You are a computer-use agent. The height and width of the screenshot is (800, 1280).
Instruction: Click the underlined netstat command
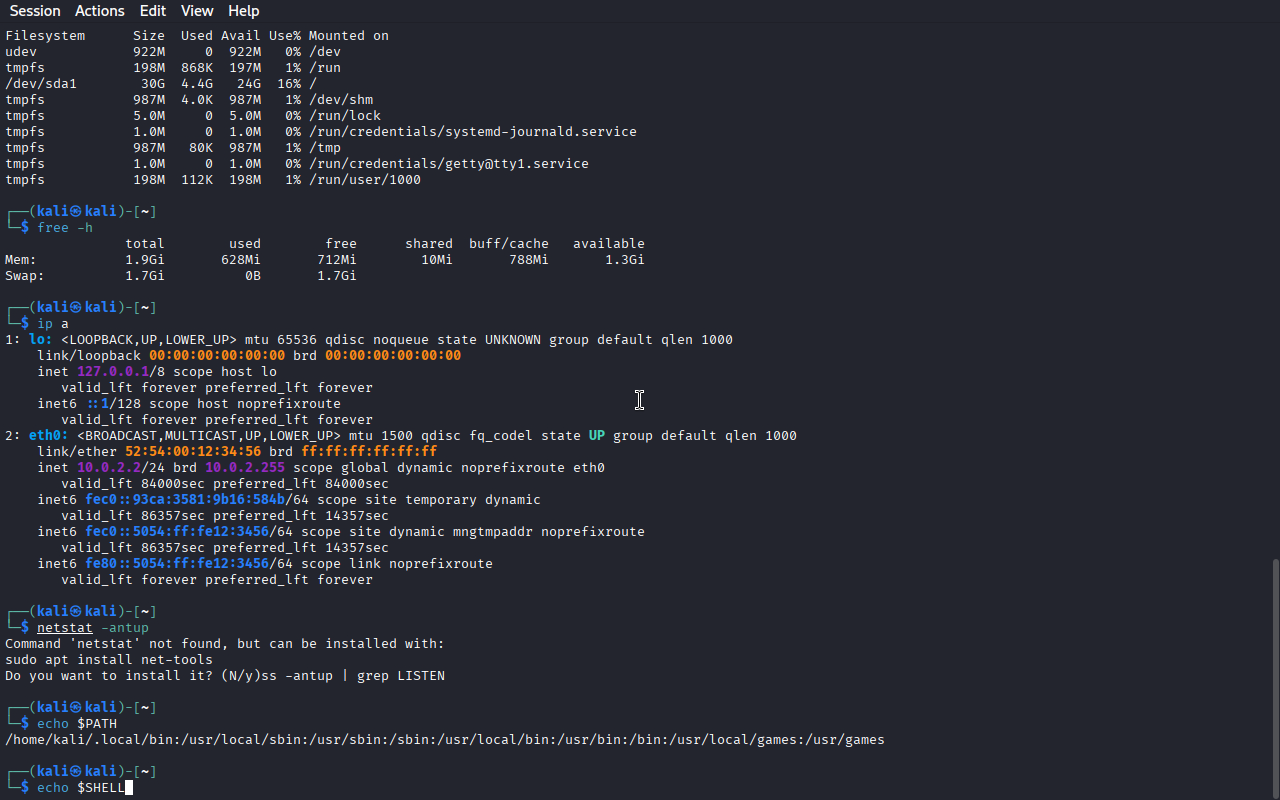pos(65,628)
